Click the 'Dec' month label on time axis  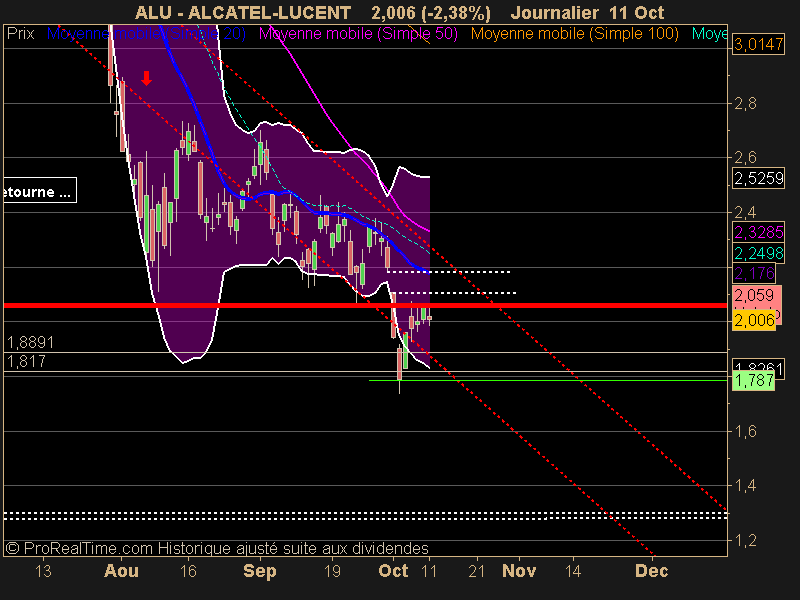pyautogui.click(x=651, y=570)
